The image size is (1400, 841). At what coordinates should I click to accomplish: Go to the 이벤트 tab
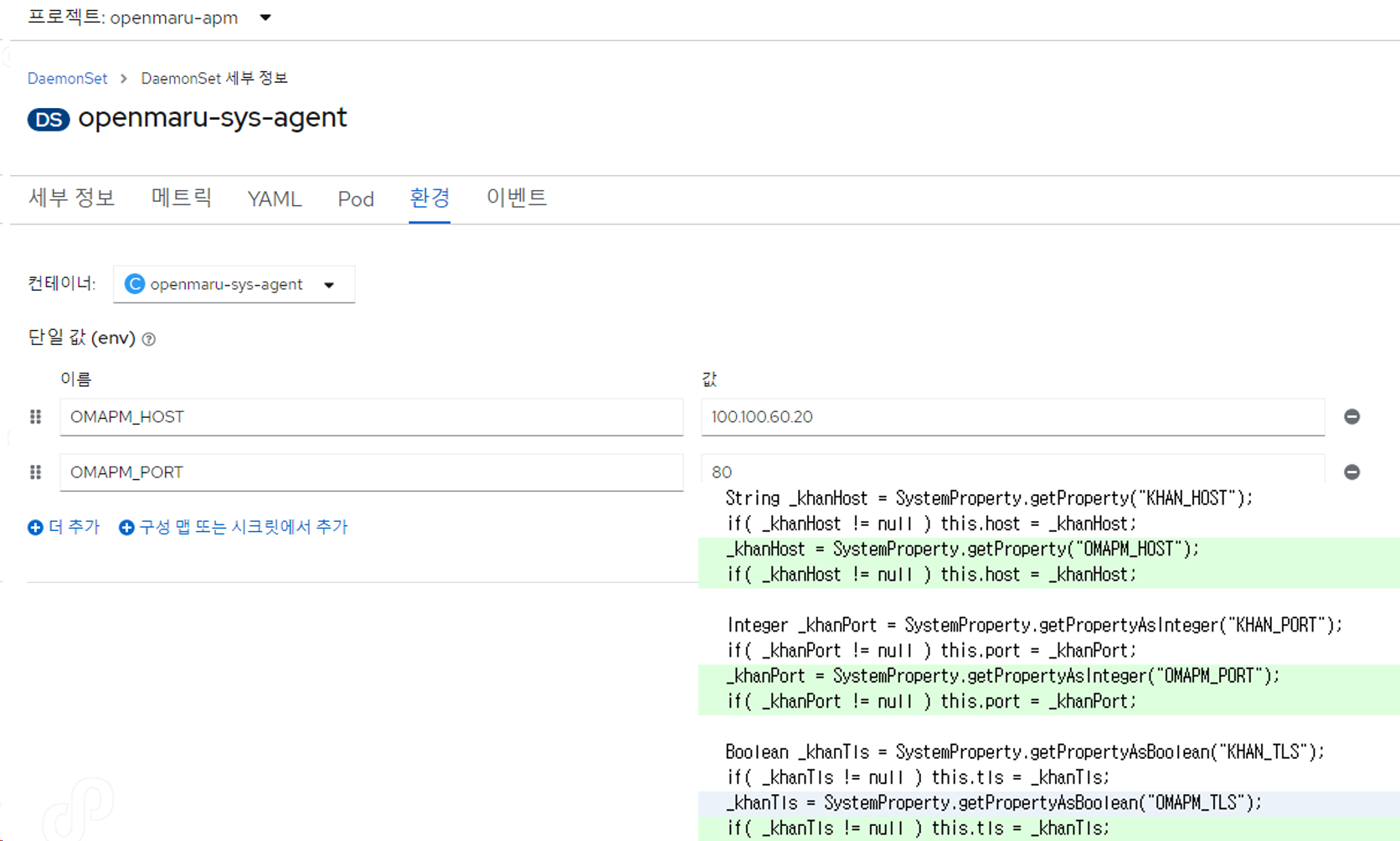click(516, 199)
